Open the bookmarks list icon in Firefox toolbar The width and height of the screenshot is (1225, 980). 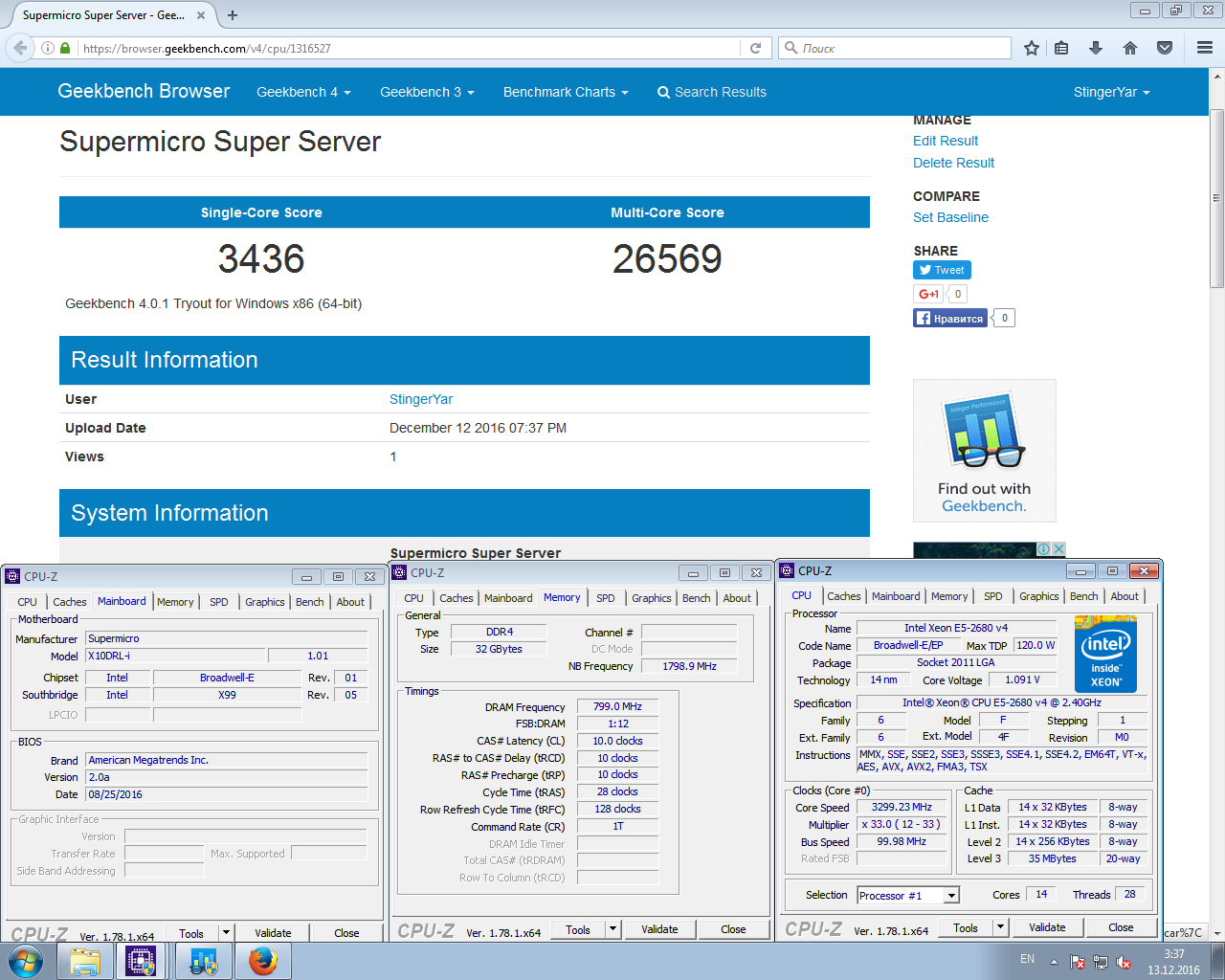tap(1061, 48)
